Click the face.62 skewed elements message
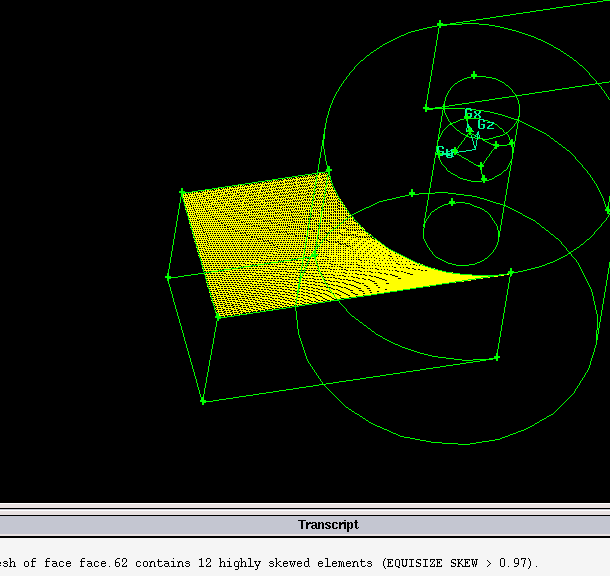 point(269,563)
